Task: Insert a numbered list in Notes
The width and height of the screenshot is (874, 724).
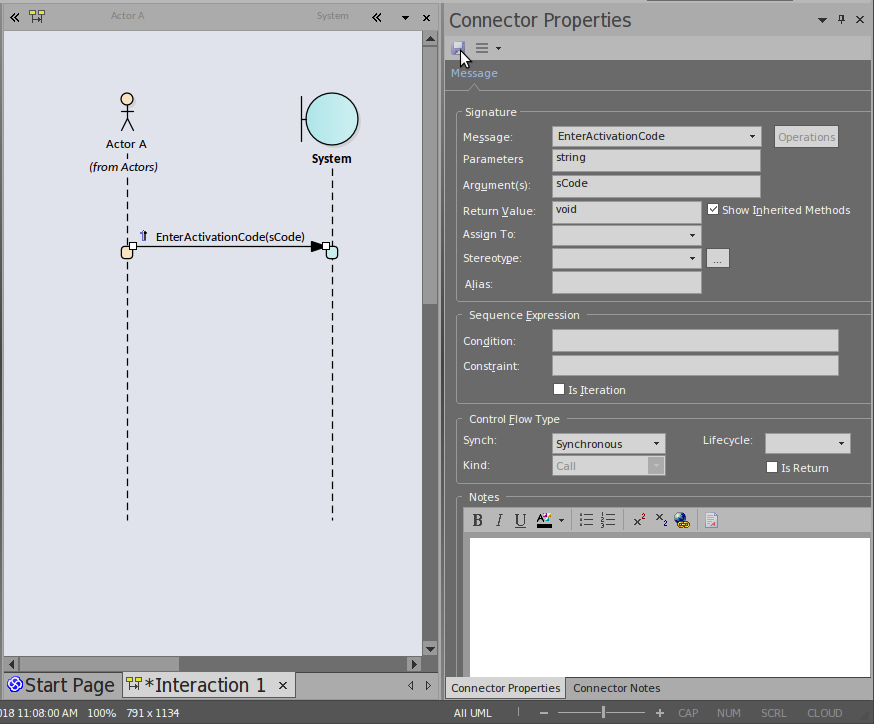Action: (x=608, y=520)
